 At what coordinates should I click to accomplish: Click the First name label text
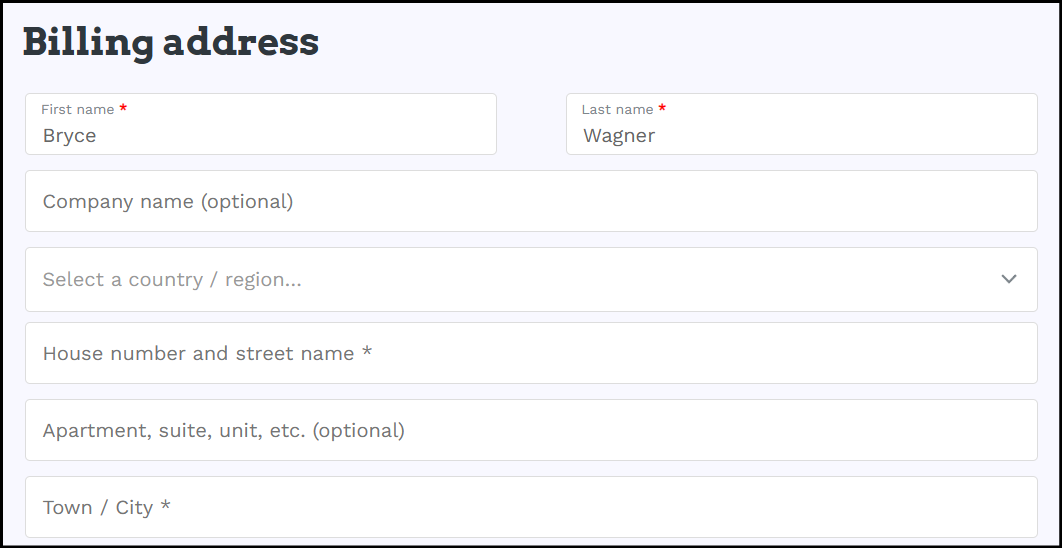point(77,109)
